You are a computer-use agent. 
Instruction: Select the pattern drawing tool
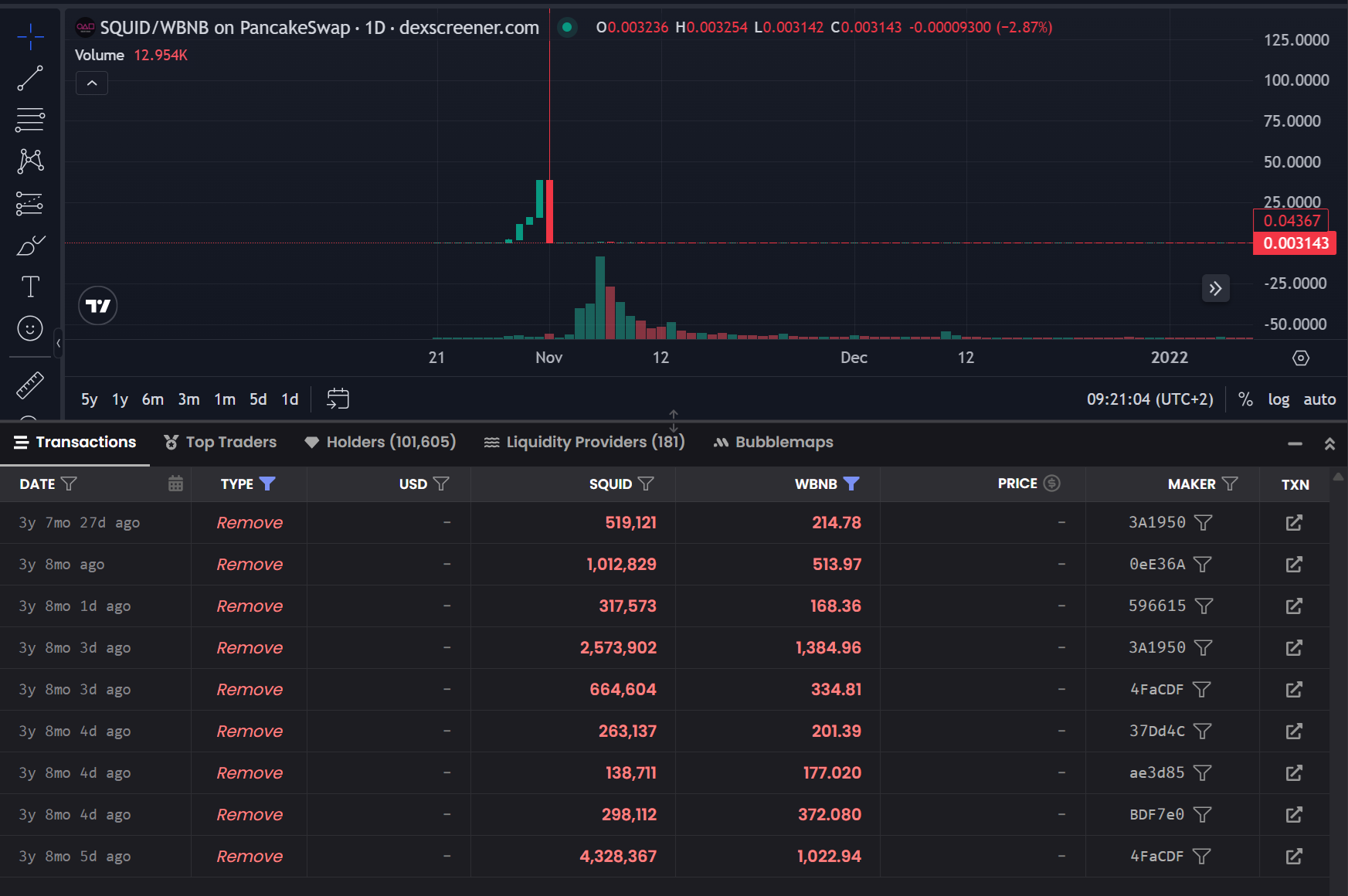click(x=30, y=161)
